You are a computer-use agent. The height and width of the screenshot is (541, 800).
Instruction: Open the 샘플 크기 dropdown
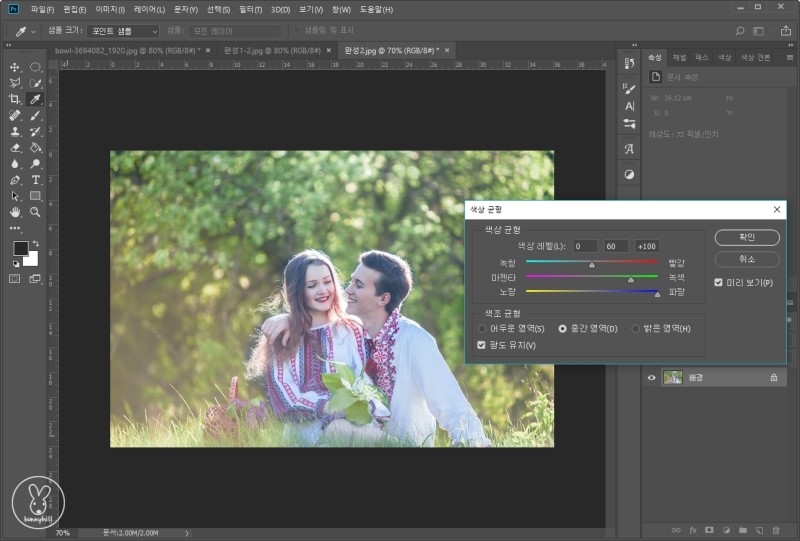(122, 31)
